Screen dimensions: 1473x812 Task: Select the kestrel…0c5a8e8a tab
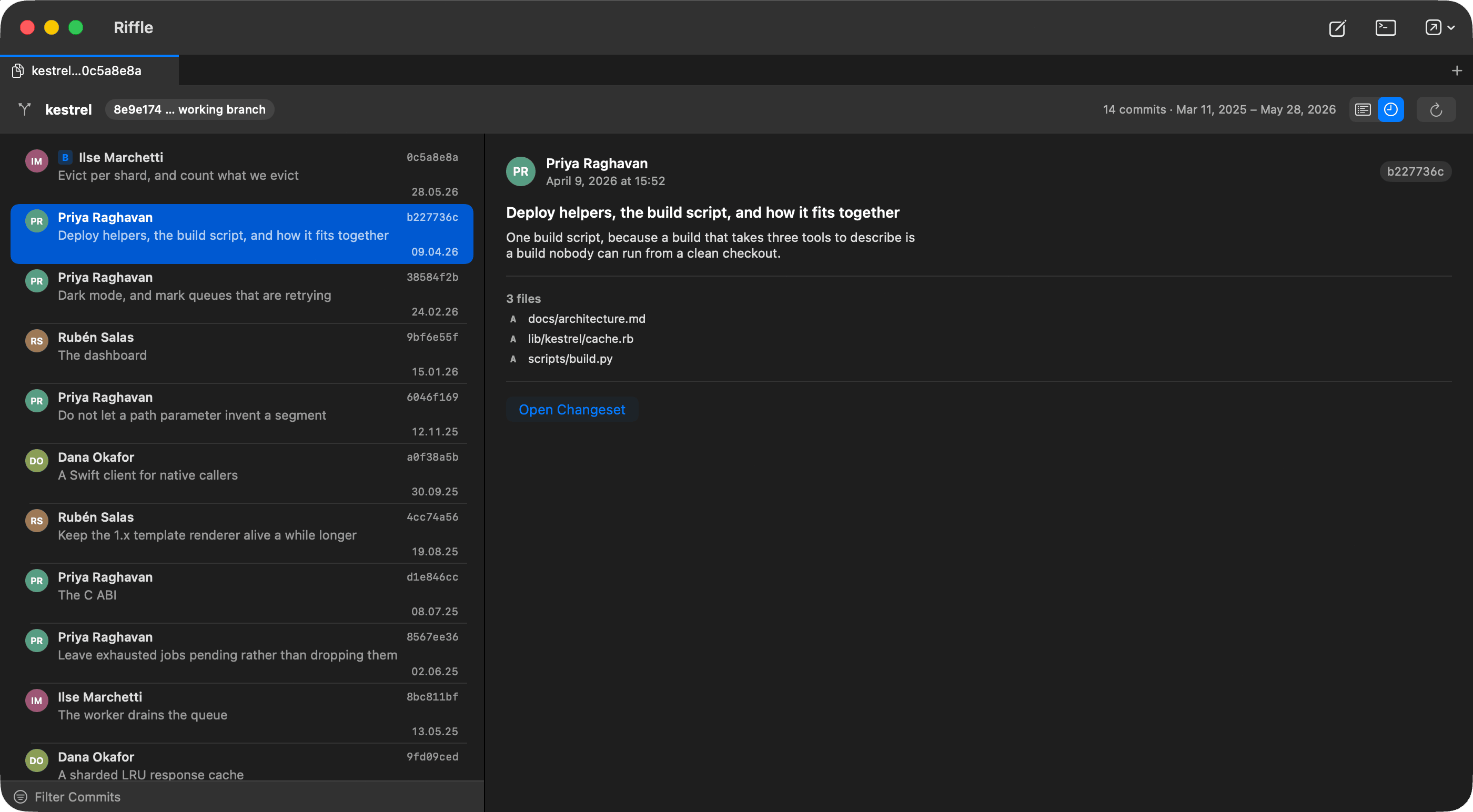point(89,70)
